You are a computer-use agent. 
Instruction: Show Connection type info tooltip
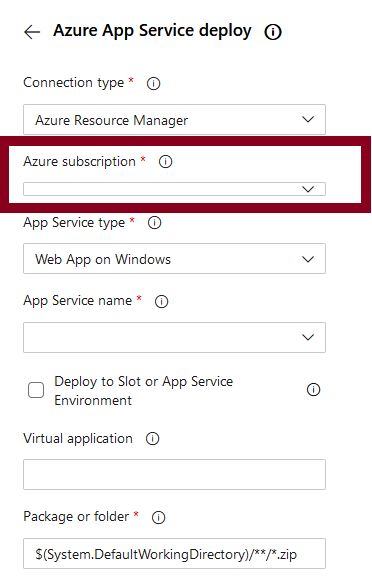153,83
